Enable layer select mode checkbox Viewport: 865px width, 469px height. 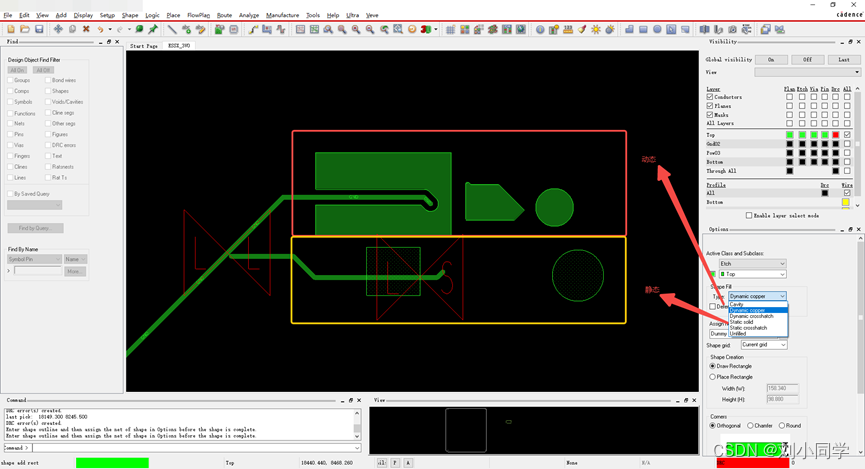click(749, 215)
